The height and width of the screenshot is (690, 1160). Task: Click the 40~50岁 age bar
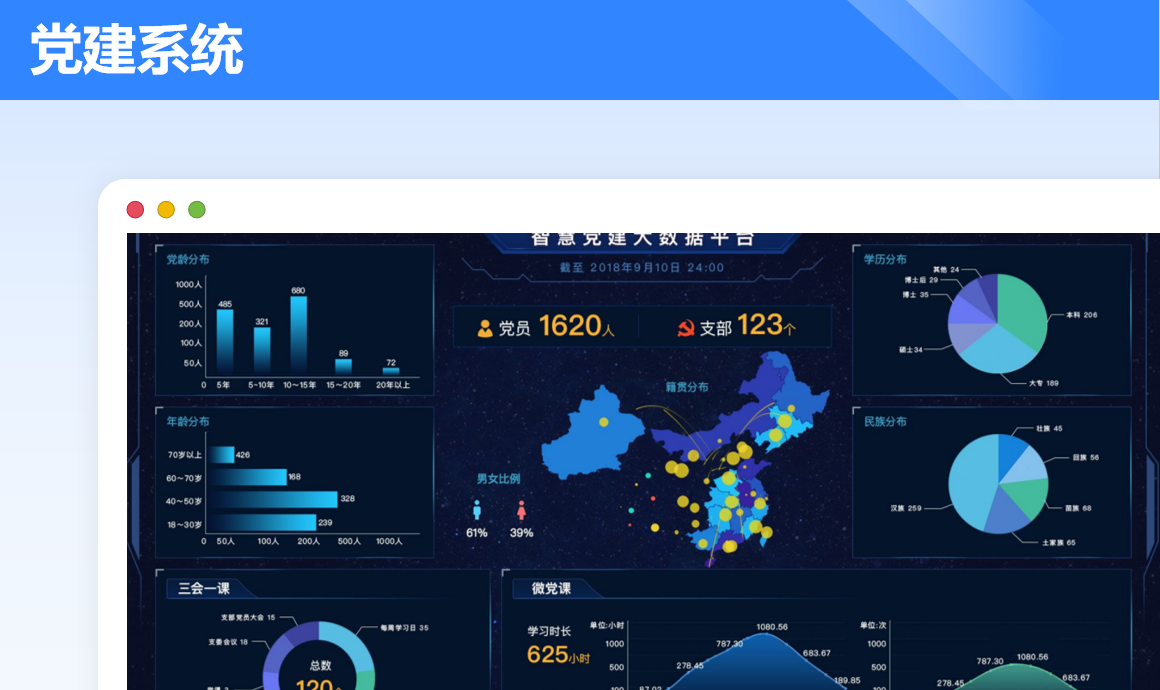pyautogui.click(x=272, y=499)
